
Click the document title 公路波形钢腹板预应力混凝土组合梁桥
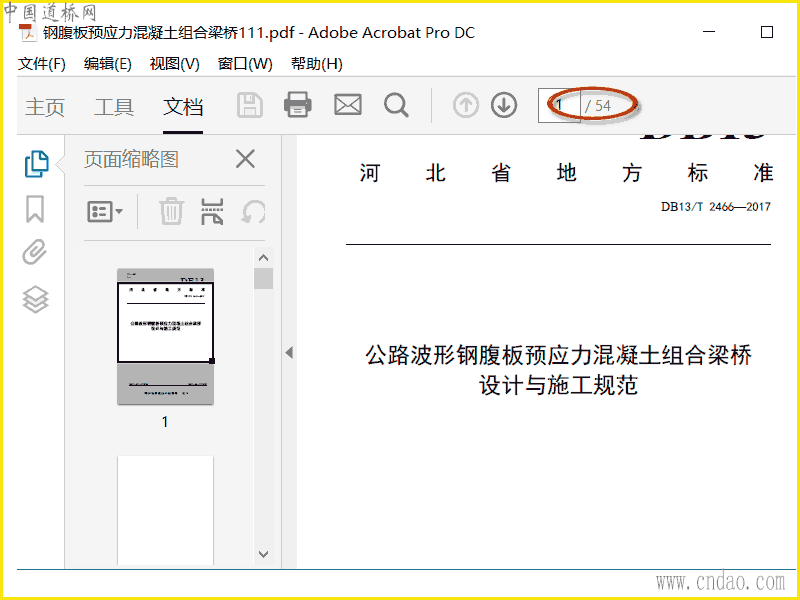(x=559, y=355)
